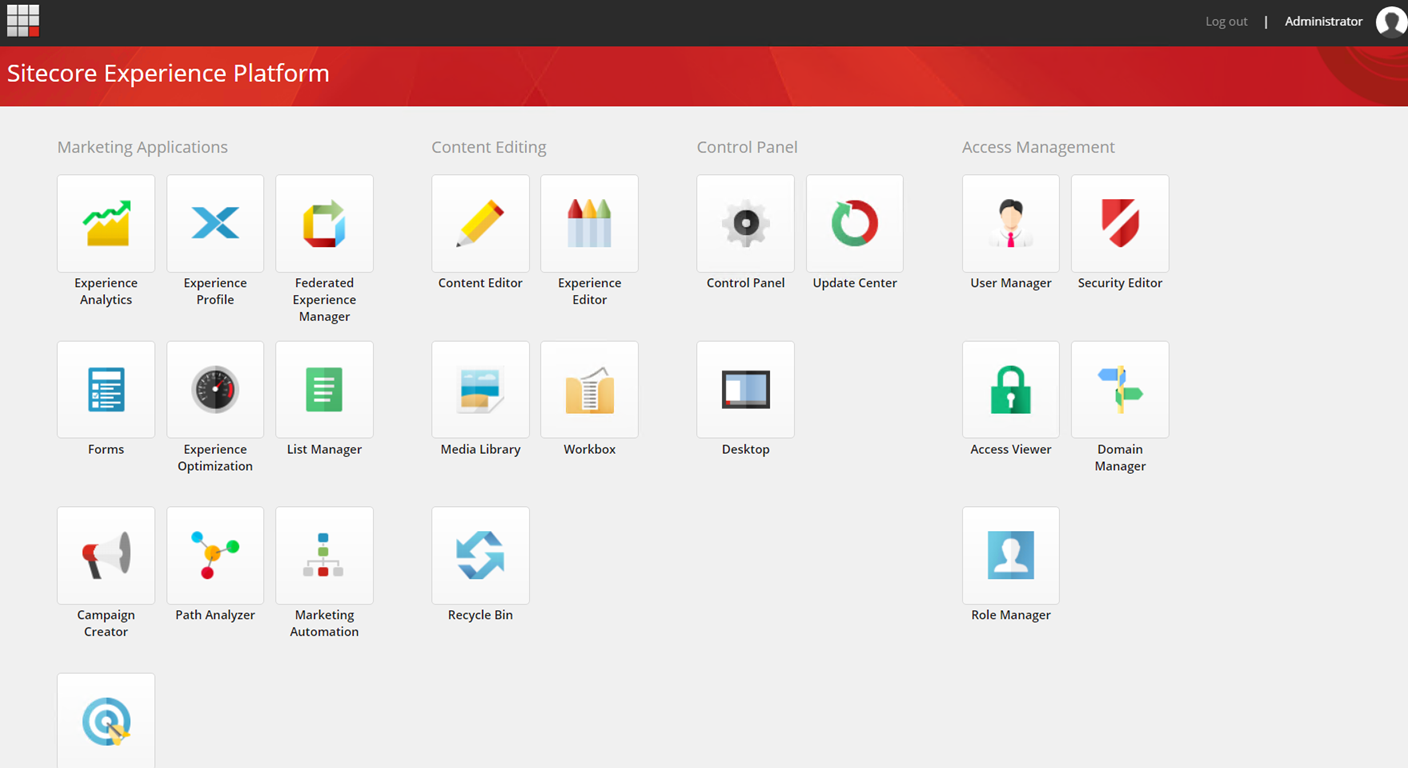Click the Workbox label text
This screenshot has width=1408, height=768.
(x=589, y=449)
